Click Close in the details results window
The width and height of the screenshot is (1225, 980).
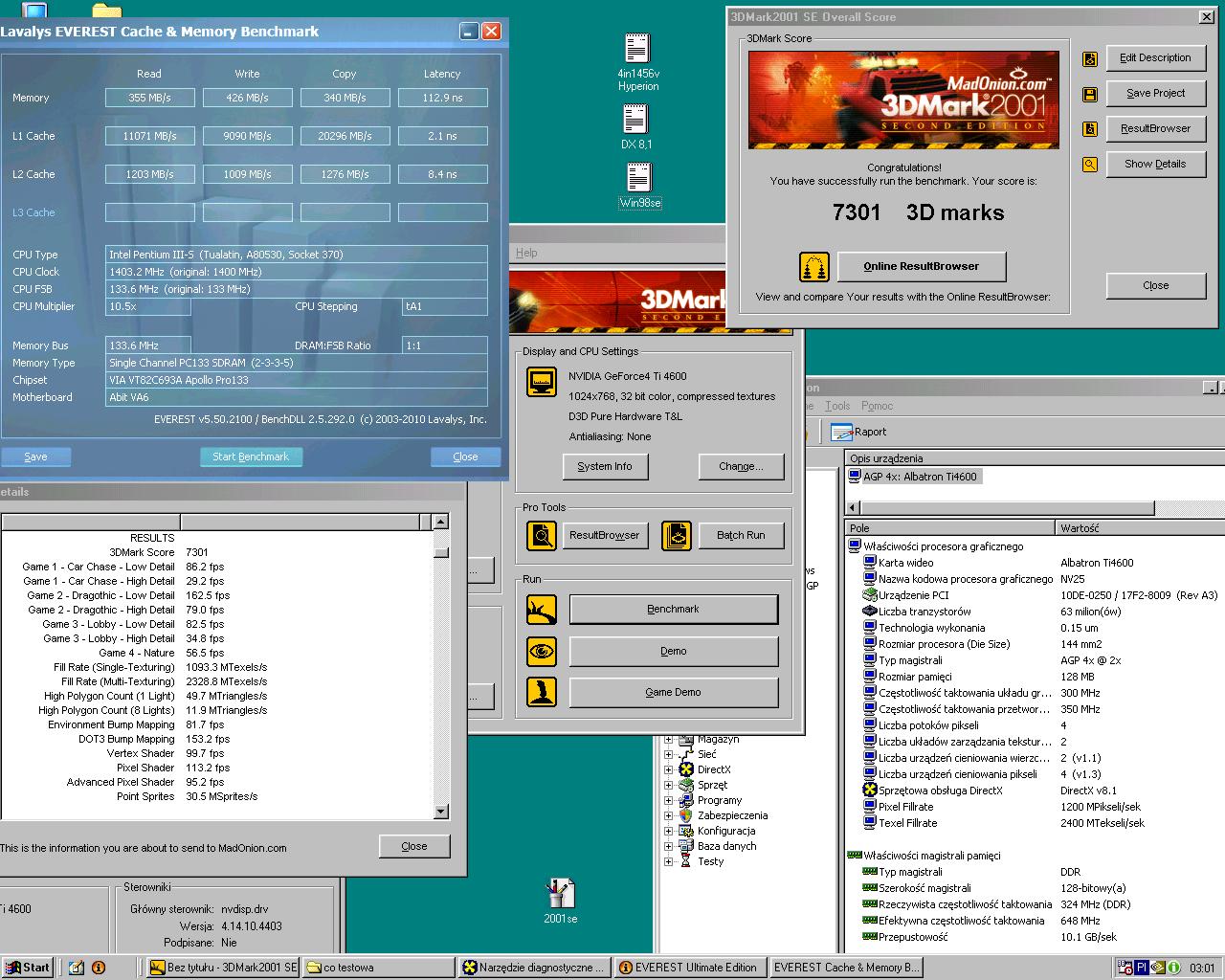point(414,846)
